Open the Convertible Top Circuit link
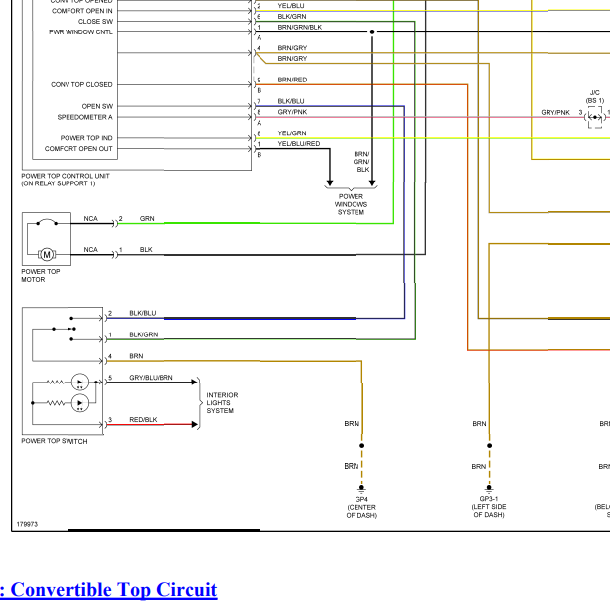610x608 pixels. coord(109,590)
